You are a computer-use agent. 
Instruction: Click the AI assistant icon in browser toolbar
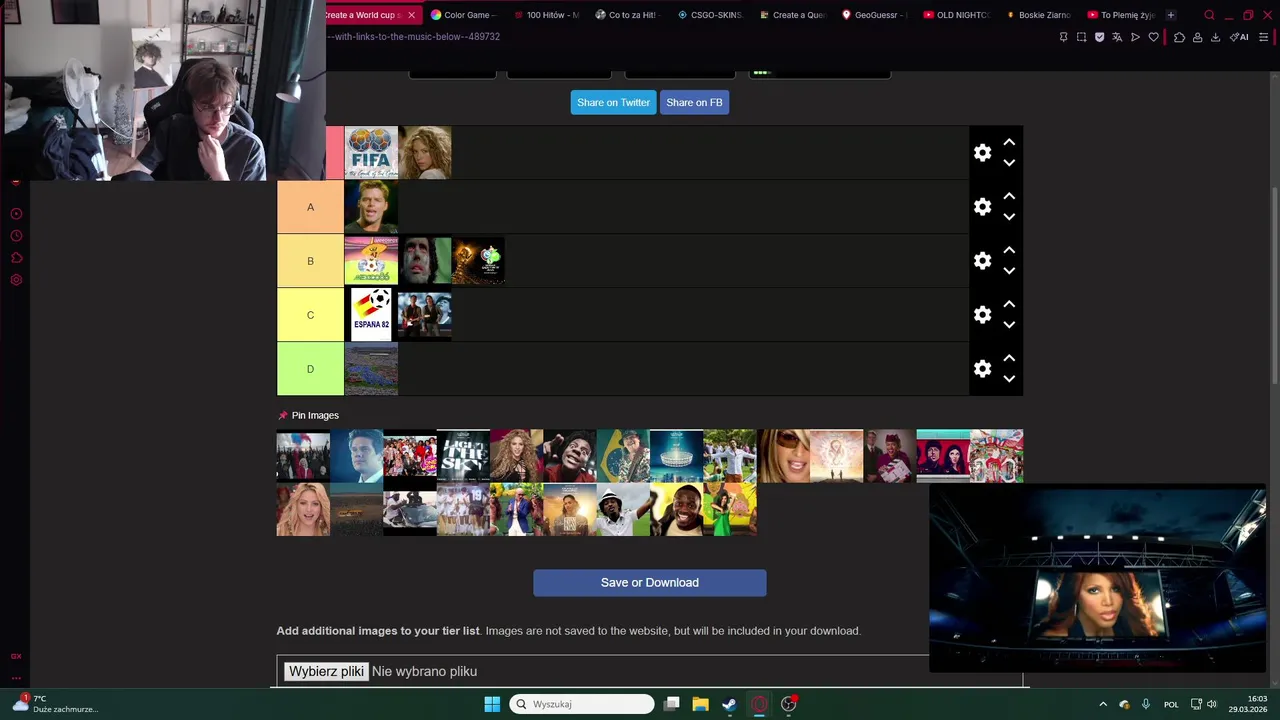[x=1240, y=37]
